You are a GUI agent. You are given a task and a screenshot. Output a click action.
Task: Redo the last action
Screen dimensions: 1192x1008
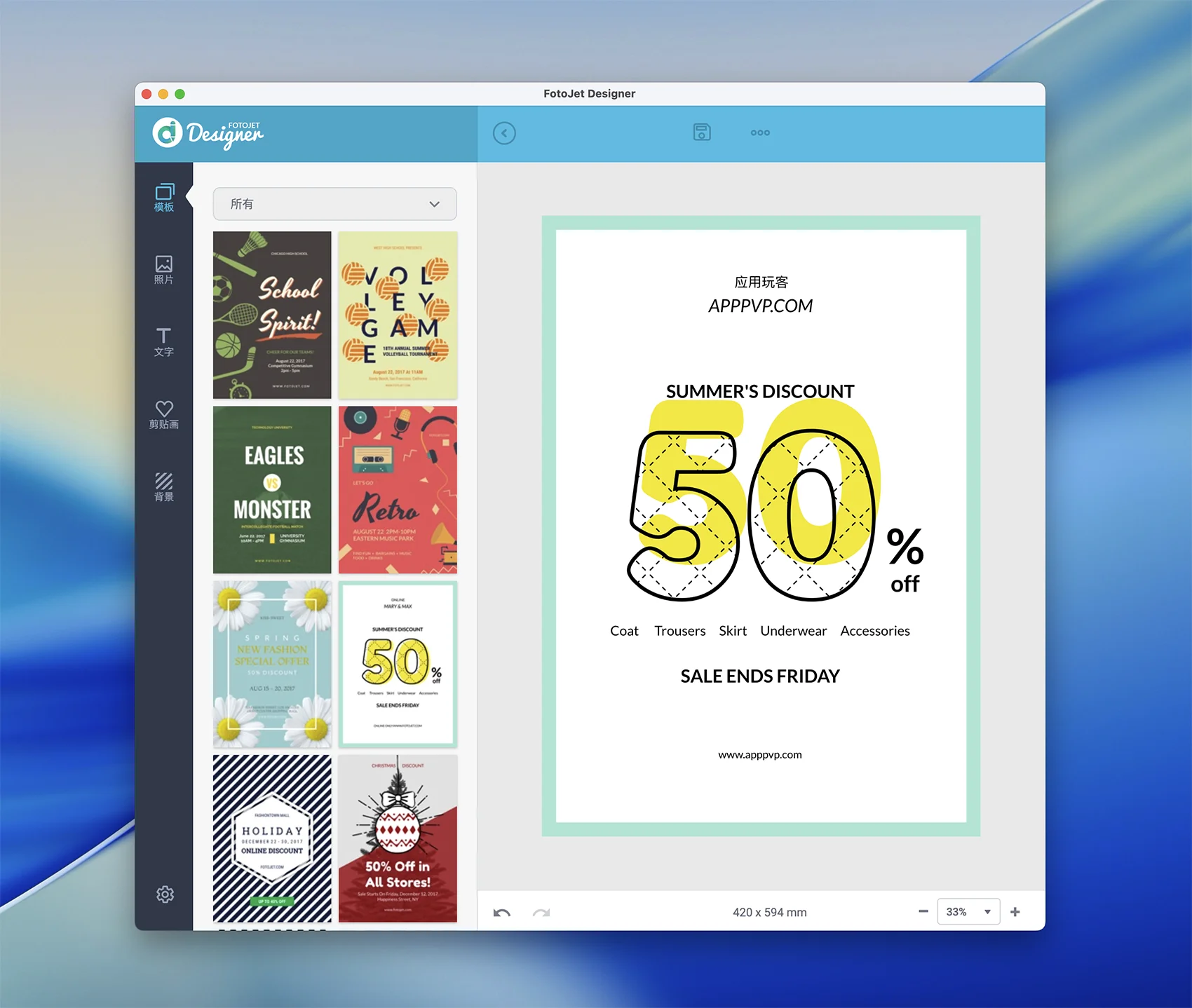point(541,913)
